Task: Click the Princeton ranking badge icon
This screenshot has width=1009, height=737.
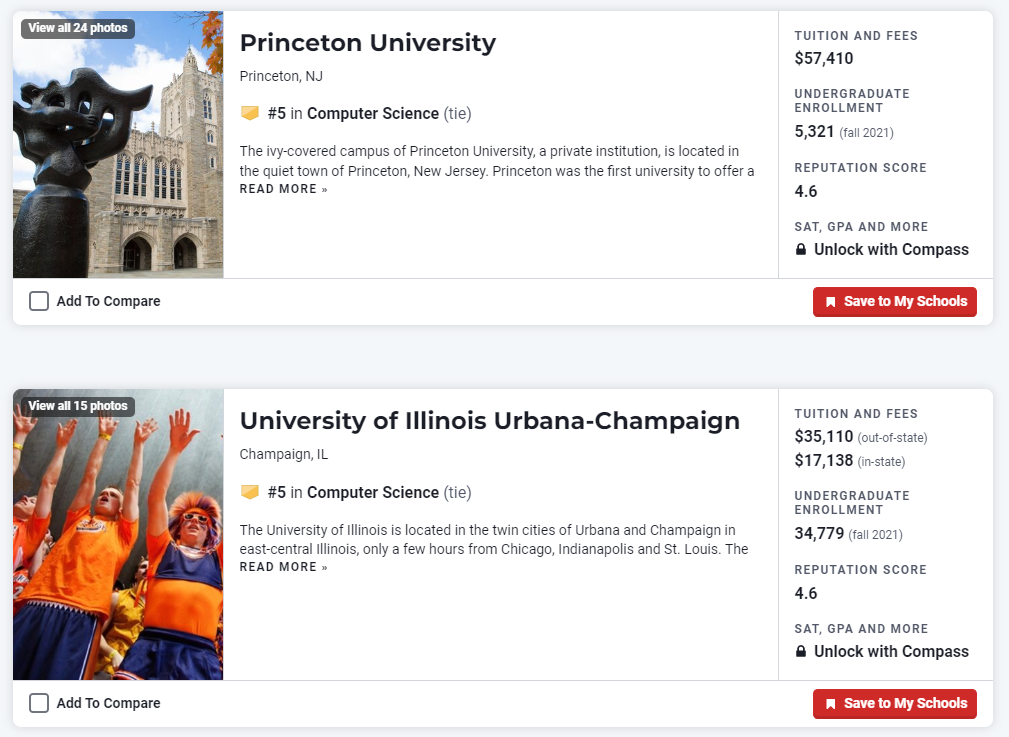Action: (250, 113)
